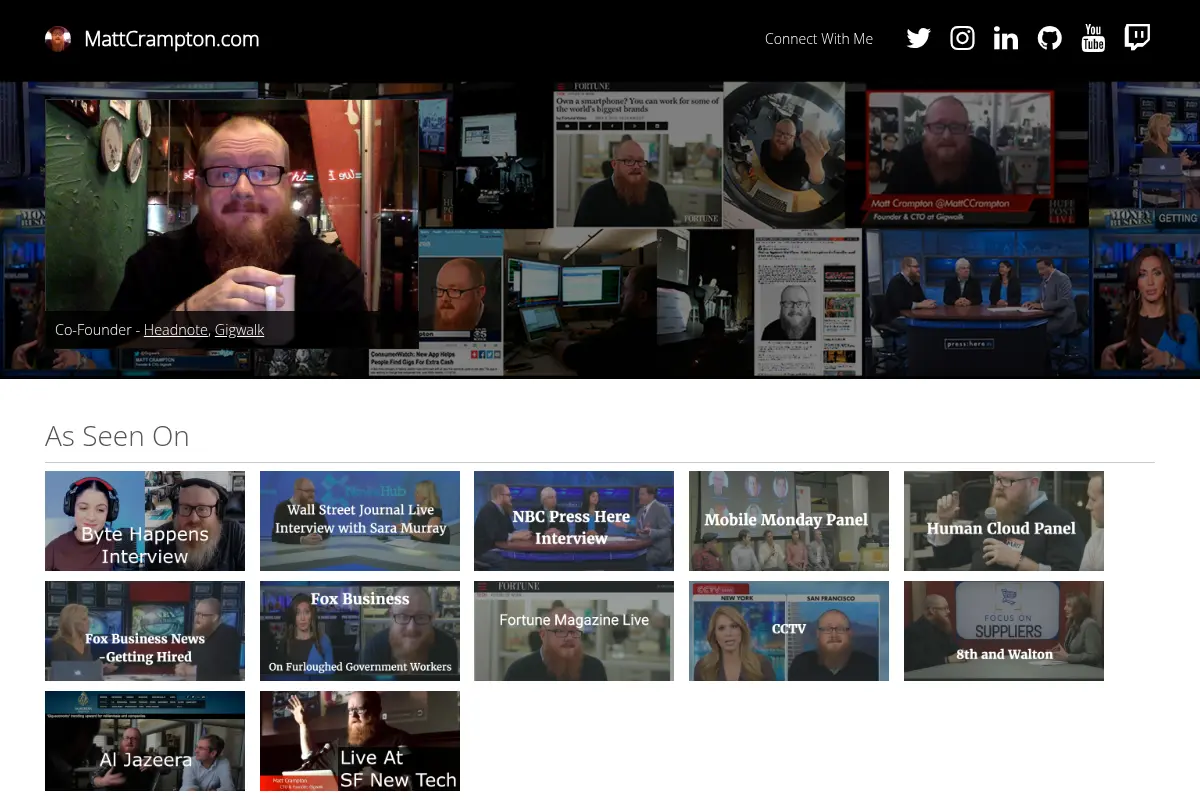This screenshot has width=1200, height=800.
Task: Go to MattCrampton.com site title
Action: 172,39
